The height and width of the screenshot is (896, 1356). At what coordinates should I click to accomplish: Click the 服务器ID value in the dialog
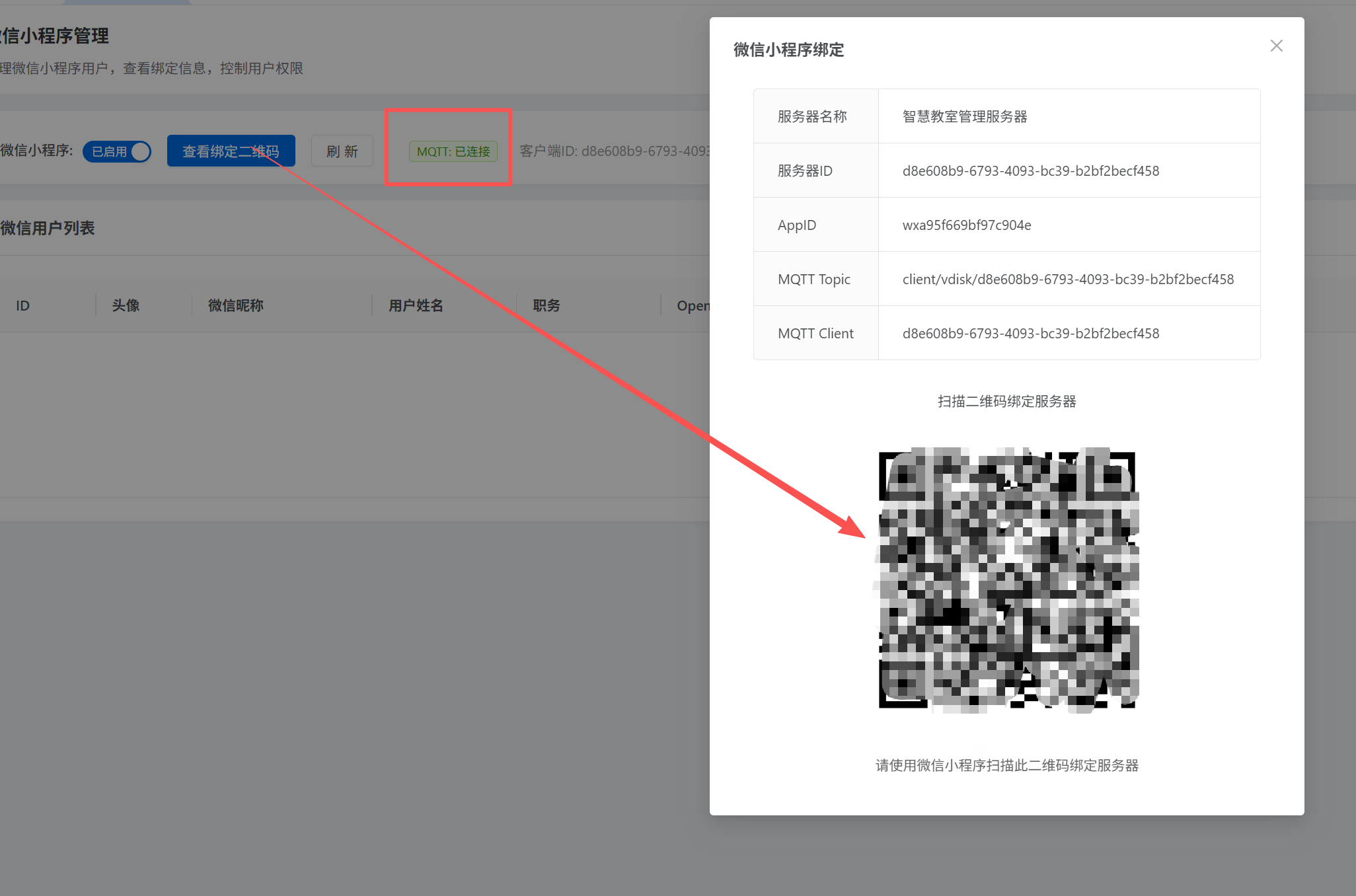[1030, 171]
